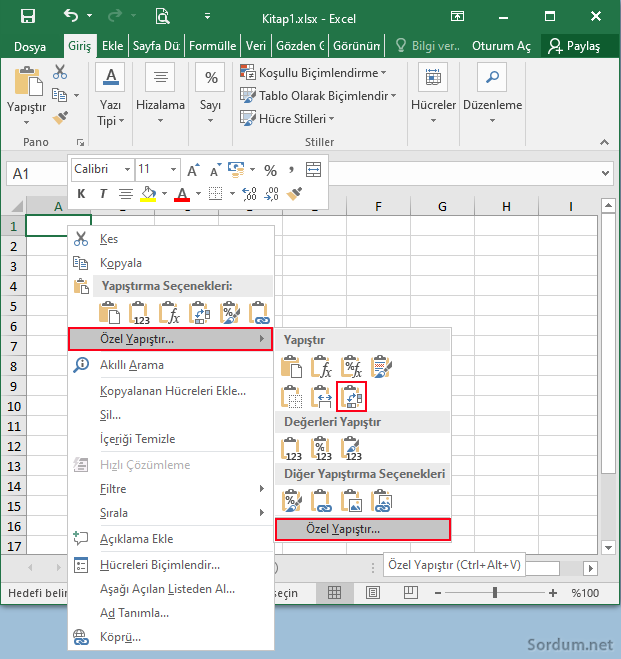Click the Copy icon in the Pano group

(x=59, y=95)
